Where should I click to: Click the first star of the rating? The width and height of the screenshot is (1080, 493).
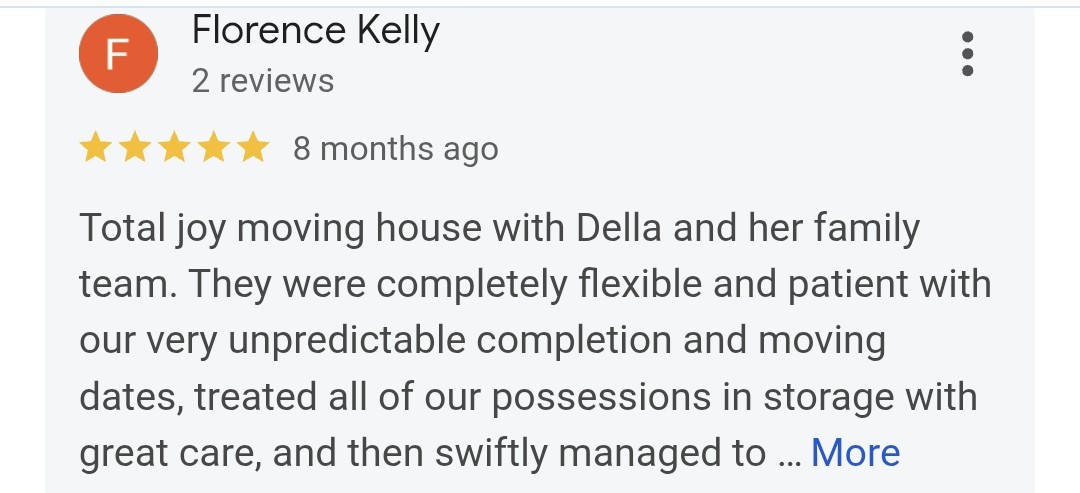[x=96, y=149]
